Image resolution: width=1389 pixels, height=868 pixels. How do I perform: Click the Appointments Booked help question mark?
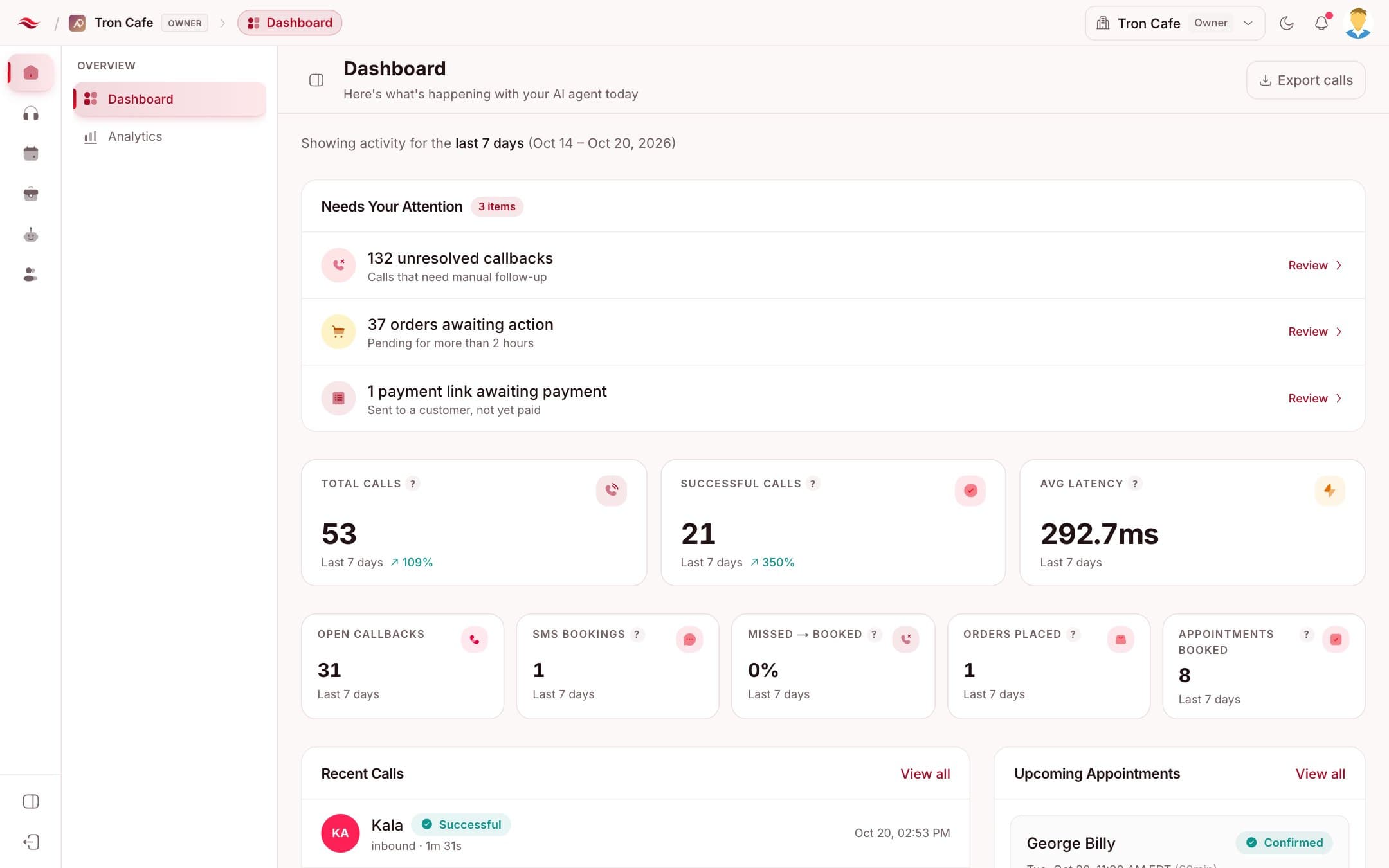point(1306,634)
